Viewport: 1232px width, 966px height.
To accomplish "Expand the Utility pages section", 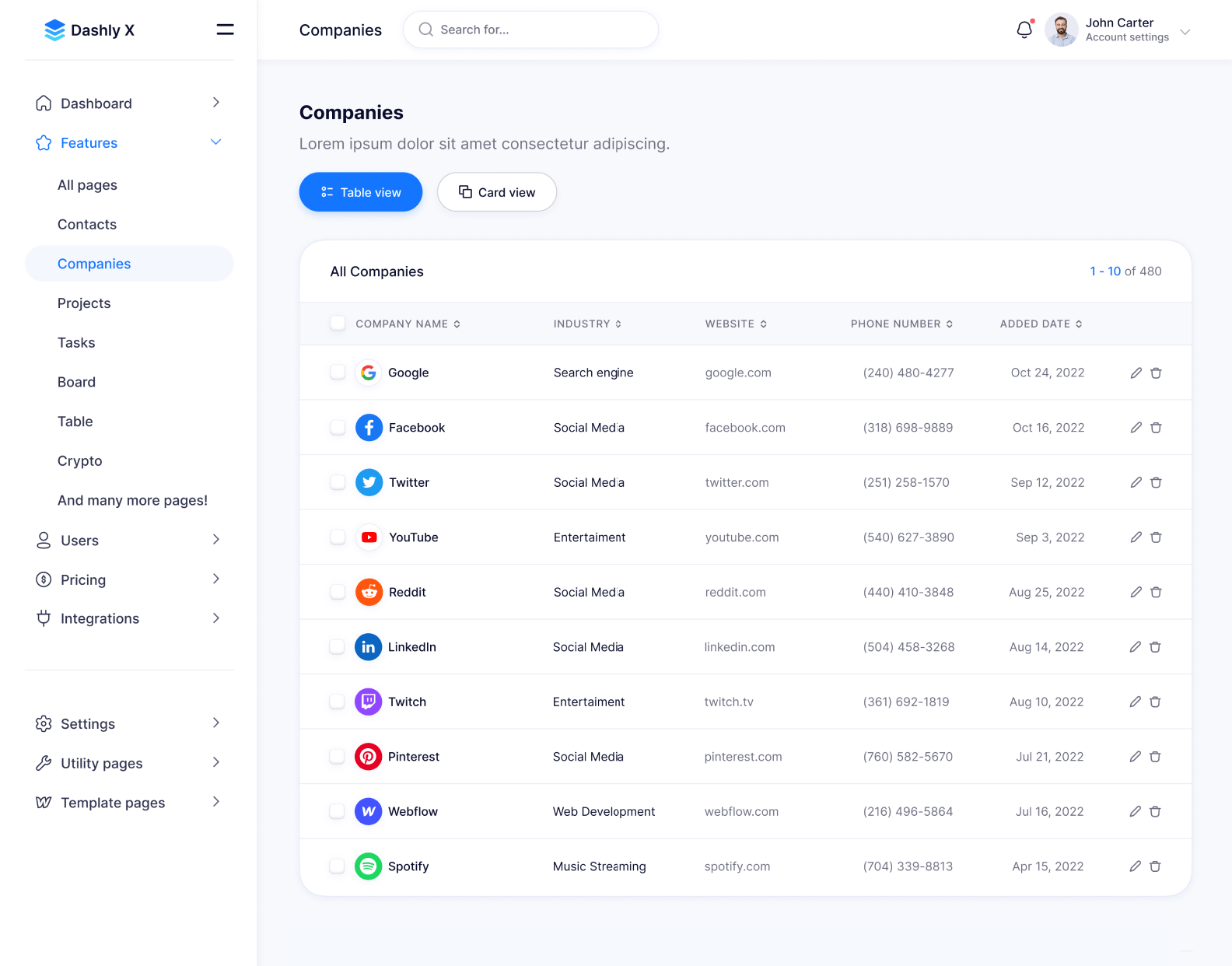I will (129, 763).
